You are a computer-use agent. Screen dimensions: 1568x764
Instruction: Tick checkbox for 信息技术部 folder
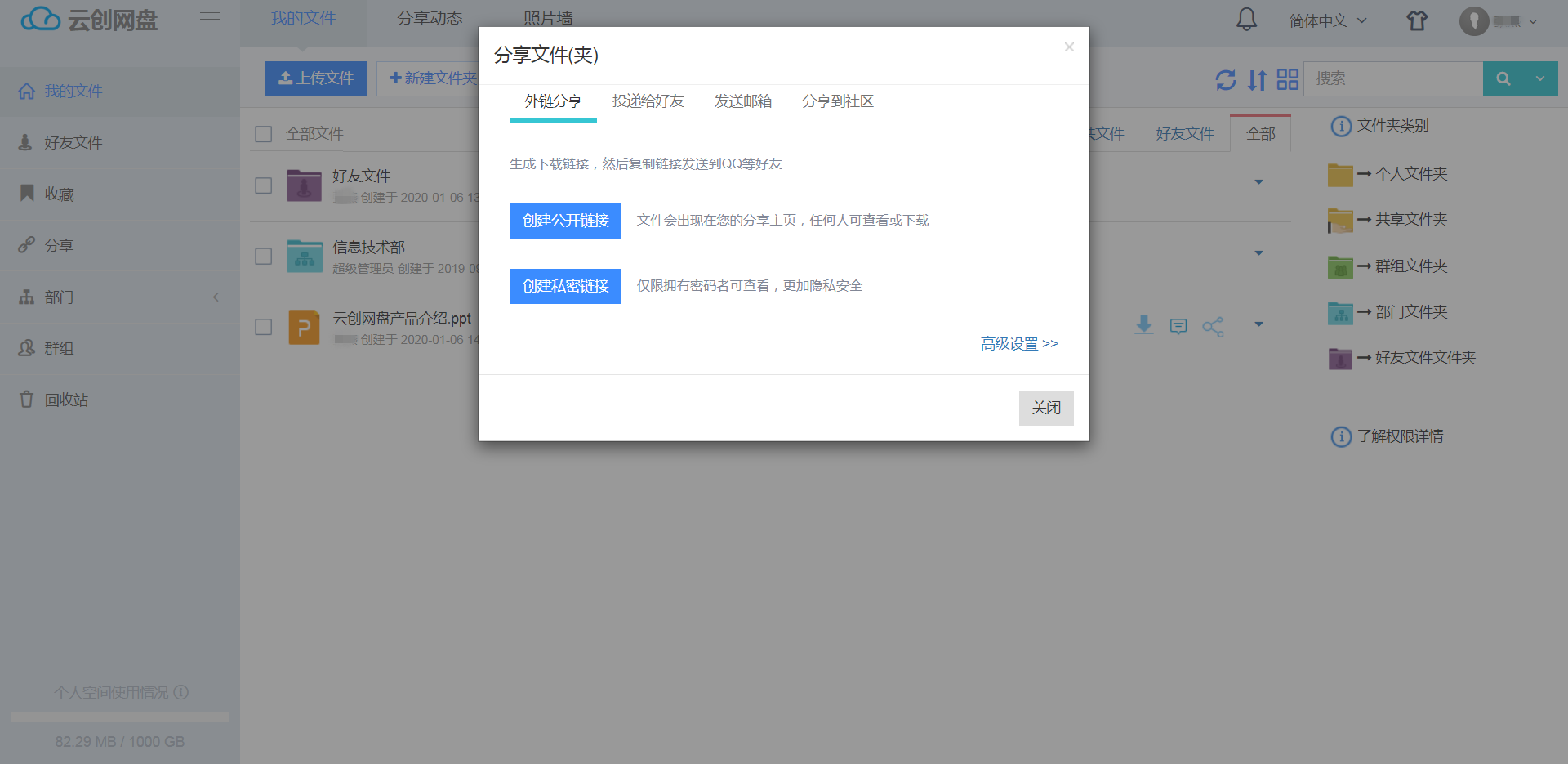[263, 257]
